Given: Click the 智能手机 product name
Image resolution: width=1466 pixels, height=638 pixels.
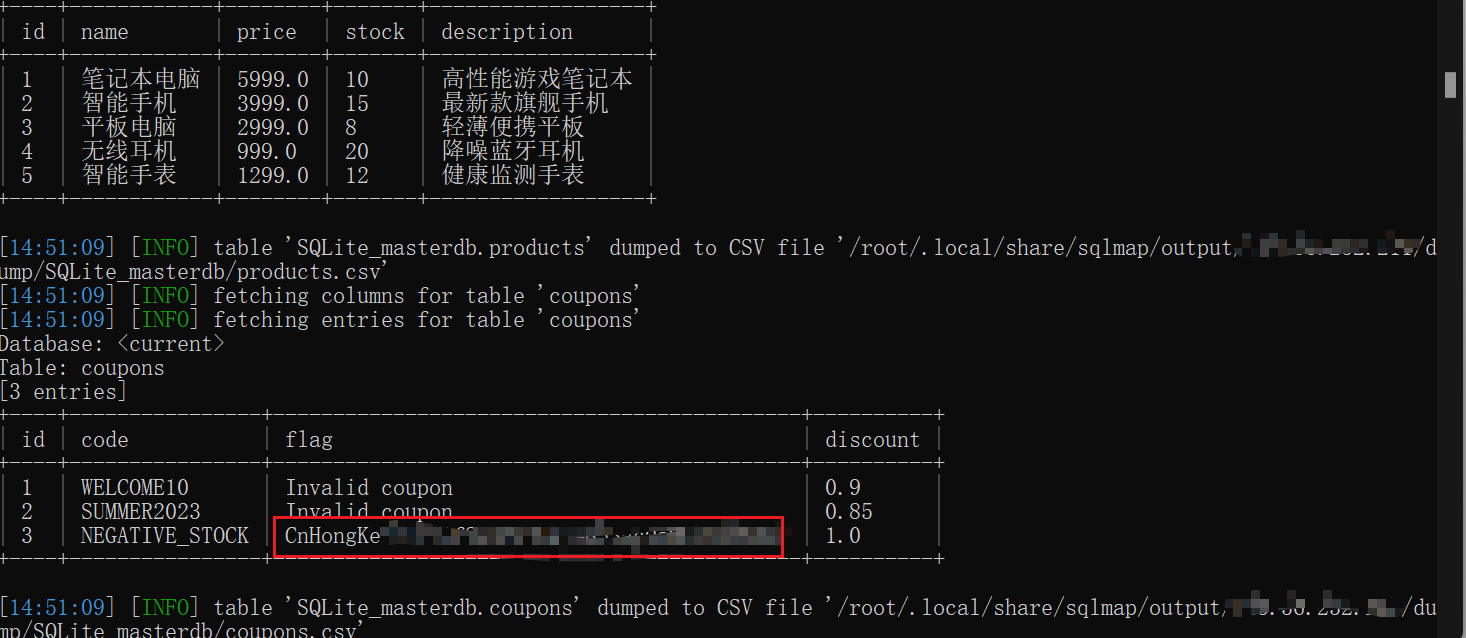Looking at the screenshot, I should click(128, 103).
